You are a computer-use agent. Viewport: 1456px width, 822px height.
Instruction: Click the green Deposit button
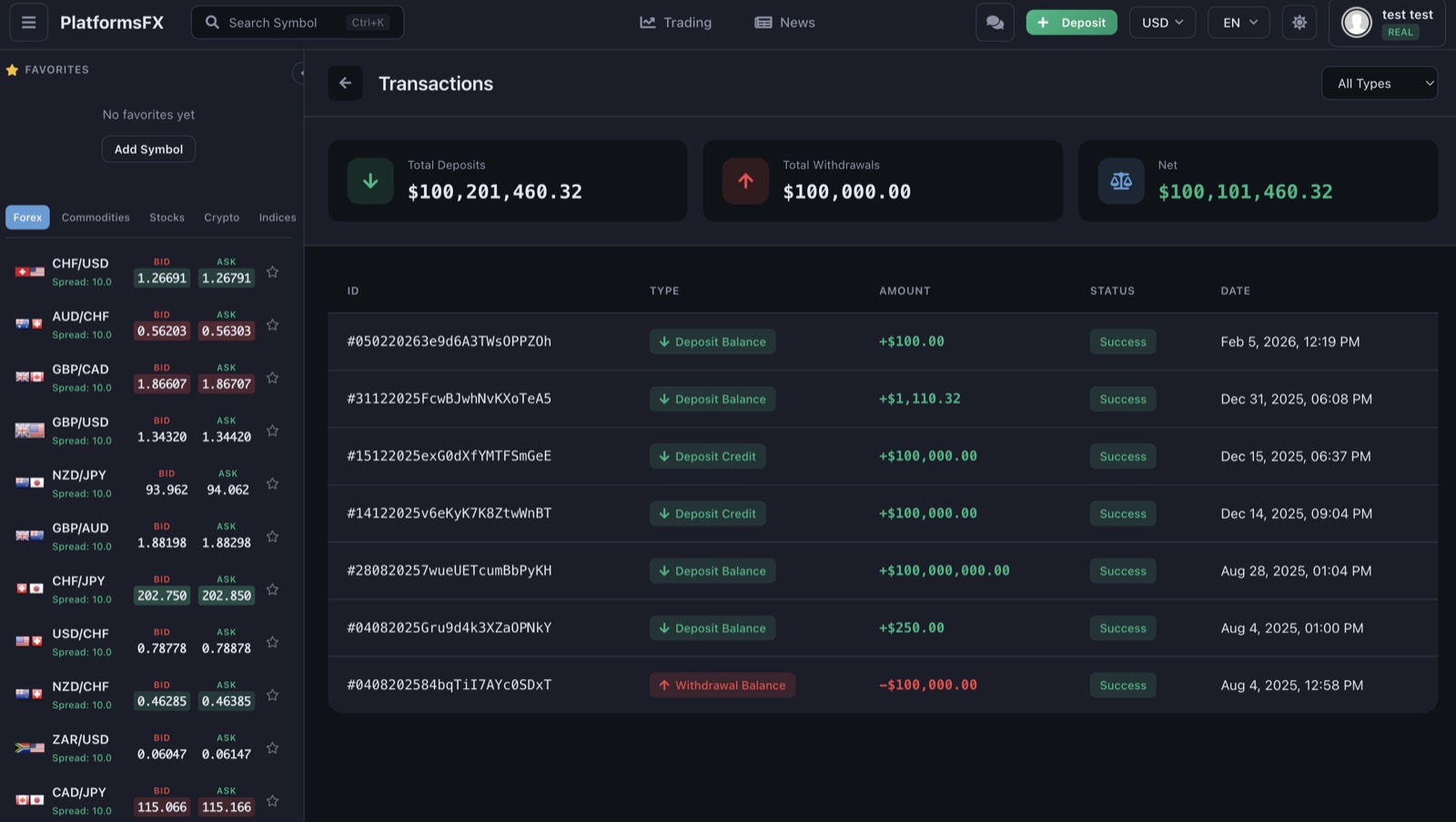tap(1071, 22)
